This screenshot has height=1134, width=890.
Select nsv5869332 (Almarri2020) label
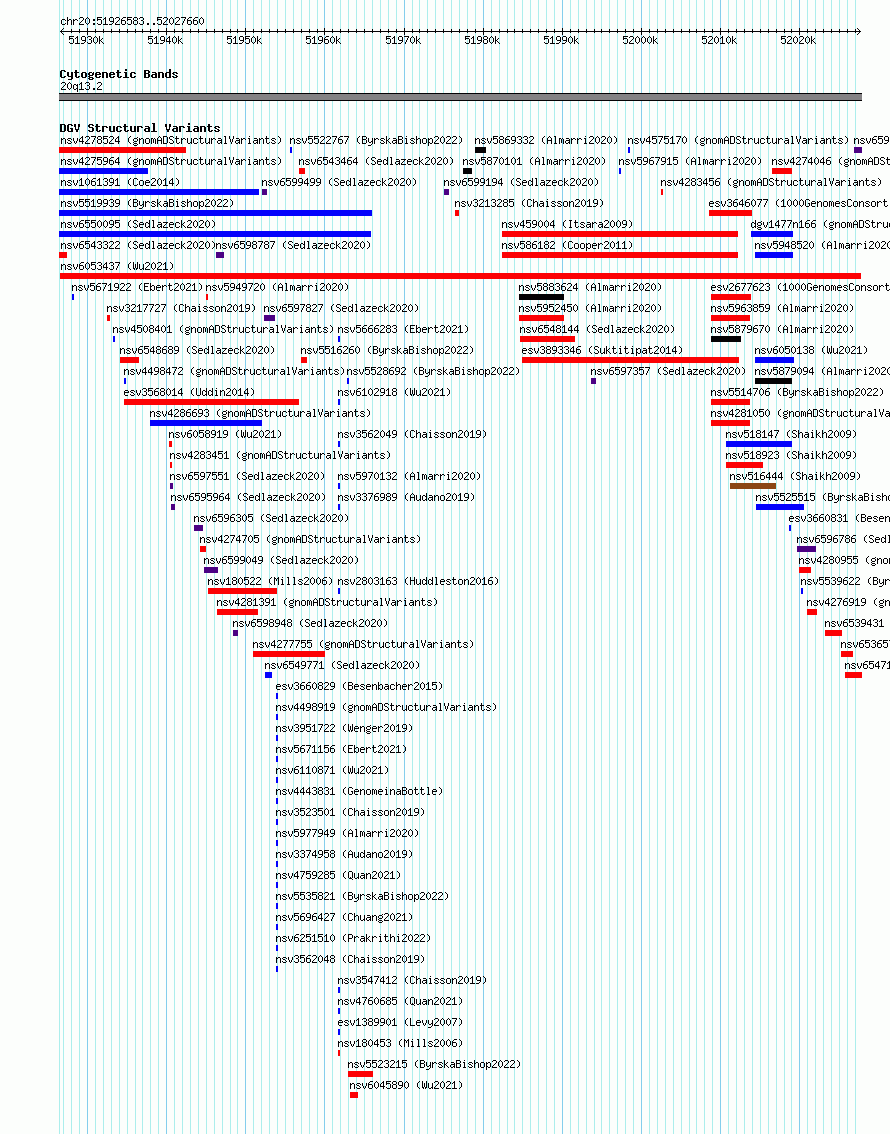(x=547, y=140)
